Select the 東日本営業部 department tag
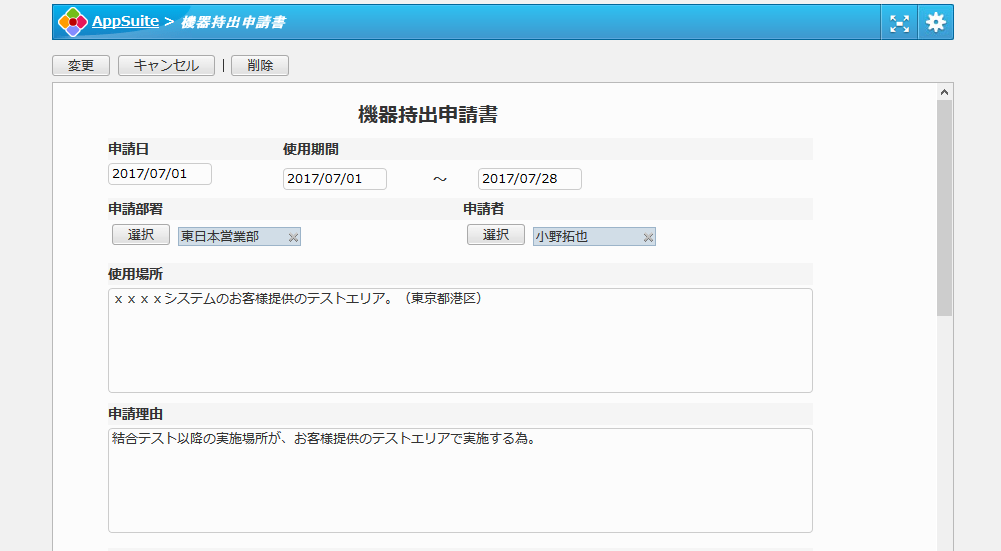The width and height of the screenshot is (1001, 551). (230, 237)
